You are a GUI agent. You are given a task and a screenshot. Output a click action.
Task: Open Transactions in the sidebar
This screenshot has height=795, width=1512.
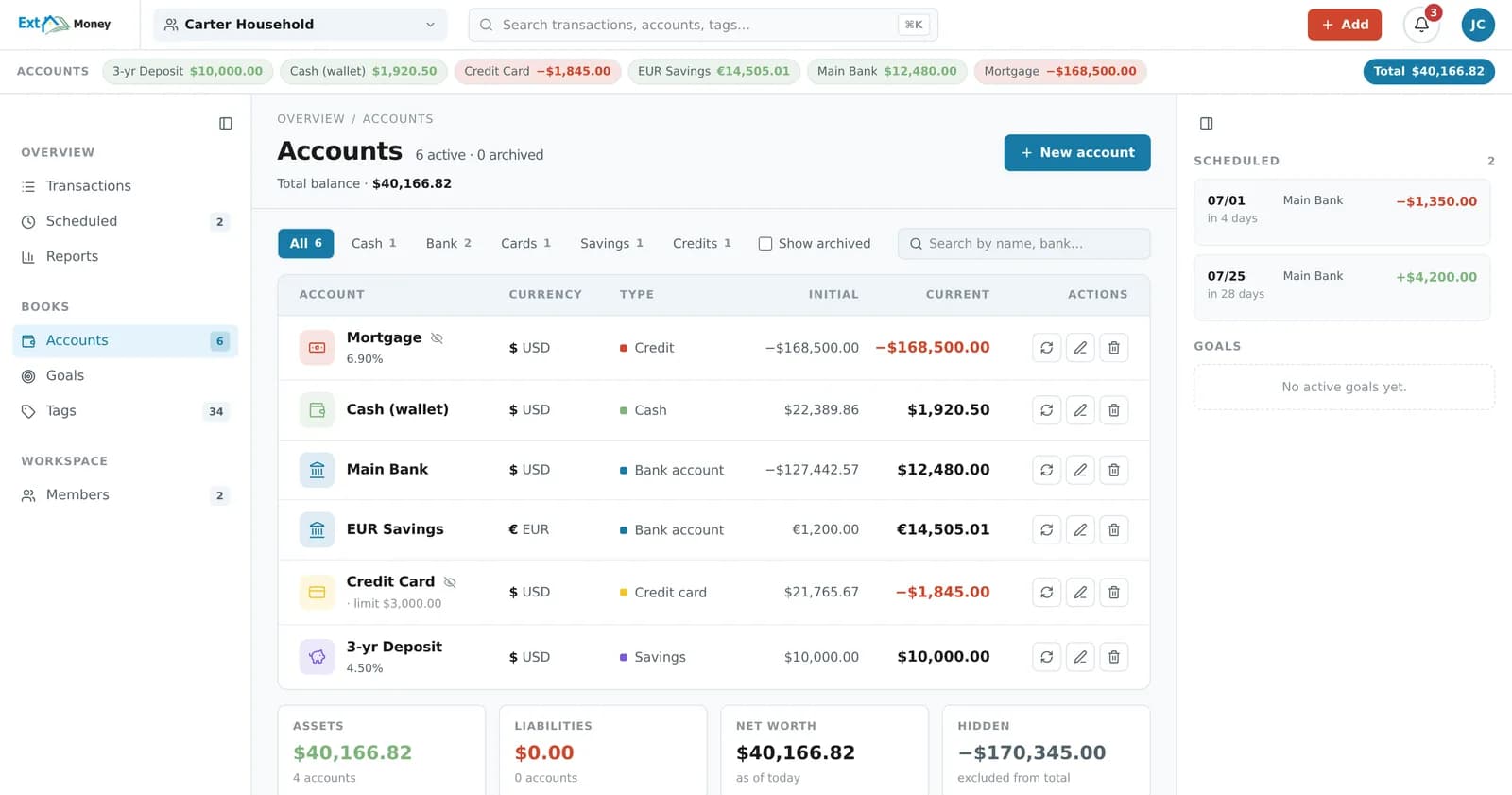(x=89, y=186)
